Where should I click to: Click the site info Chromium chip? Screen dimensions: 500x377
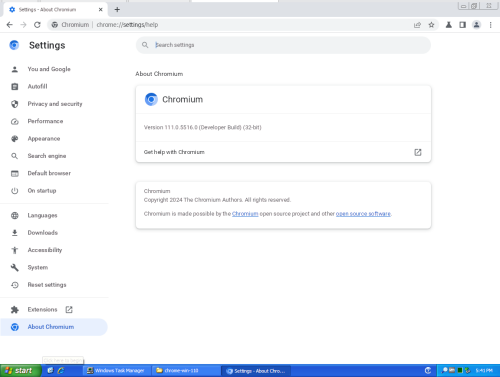[x=71, y=25]
